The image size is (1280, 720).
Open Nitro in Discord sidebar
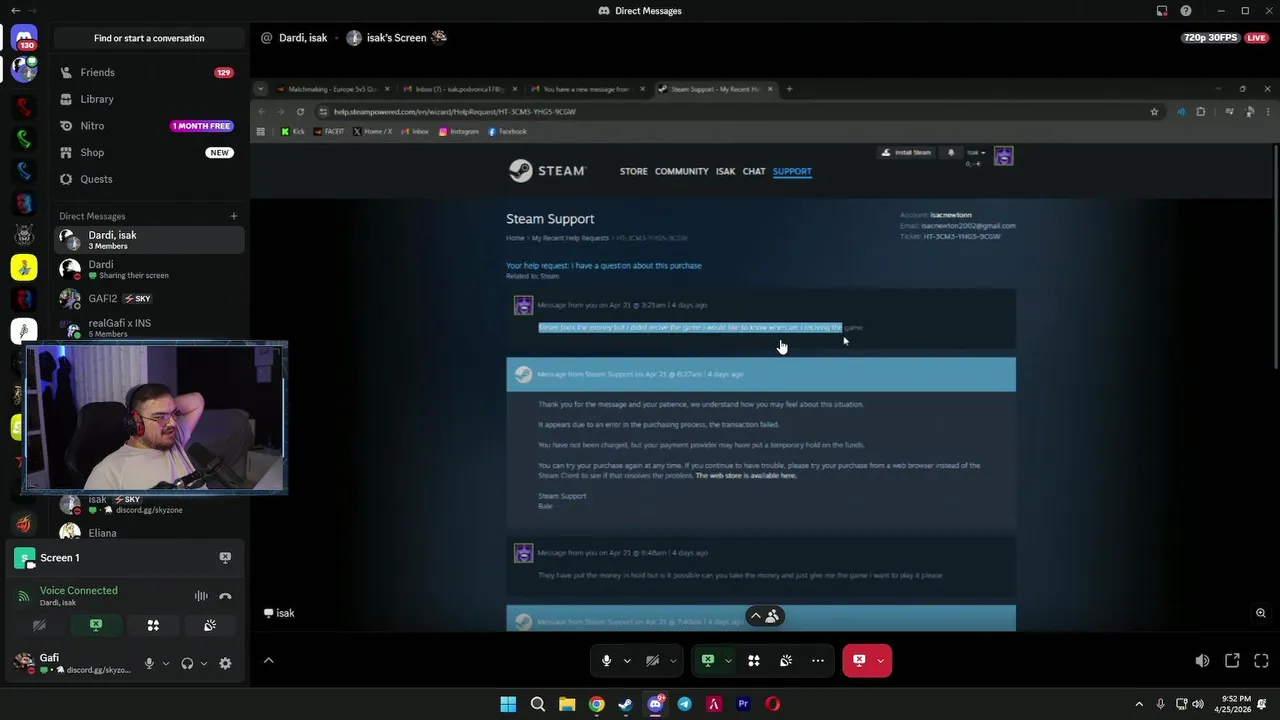pyautogui.click(x=149, y=126)
